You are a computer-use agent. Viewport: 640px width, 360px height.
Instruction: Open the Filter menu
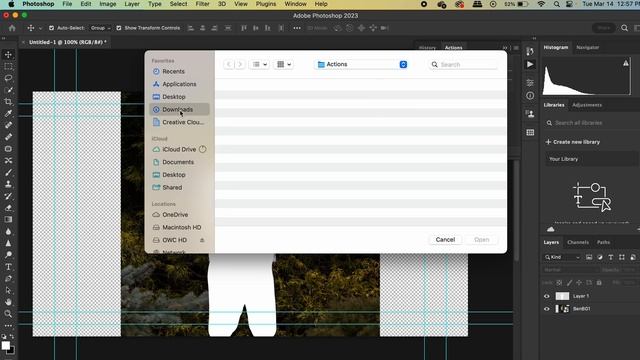coord(202,4)
